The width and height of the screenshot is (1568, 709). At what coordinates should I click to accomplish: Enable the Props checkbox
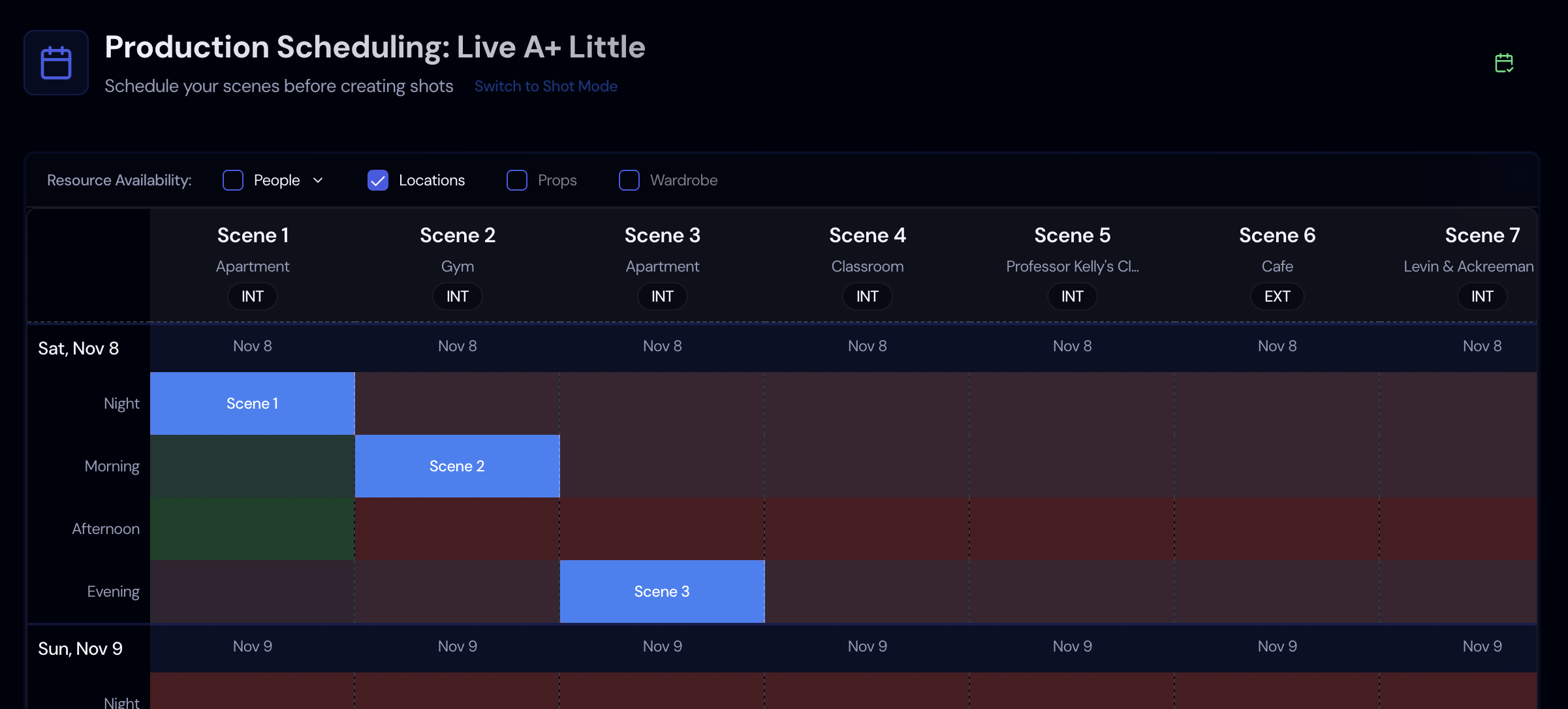[516, 180]
